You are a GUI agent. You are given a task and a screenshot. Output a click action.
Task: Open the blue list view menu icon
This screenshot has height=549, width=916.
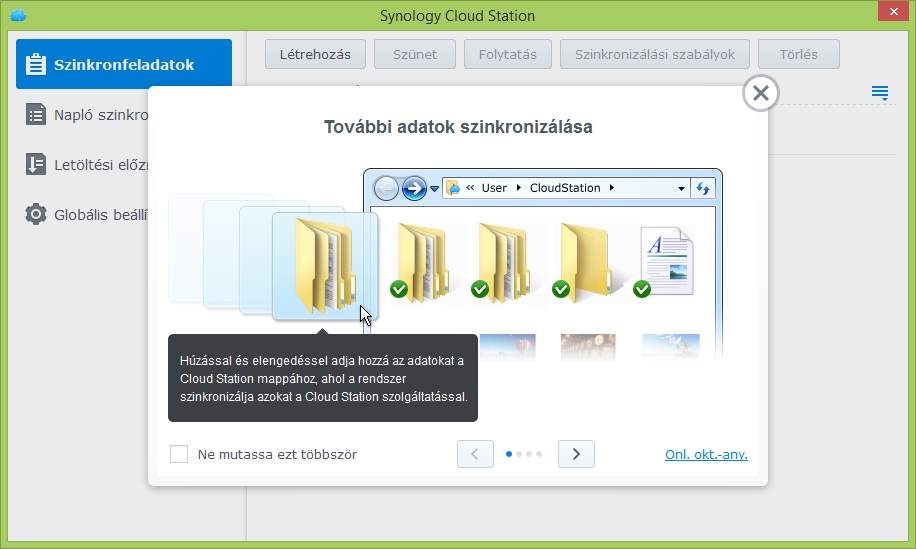880,93
